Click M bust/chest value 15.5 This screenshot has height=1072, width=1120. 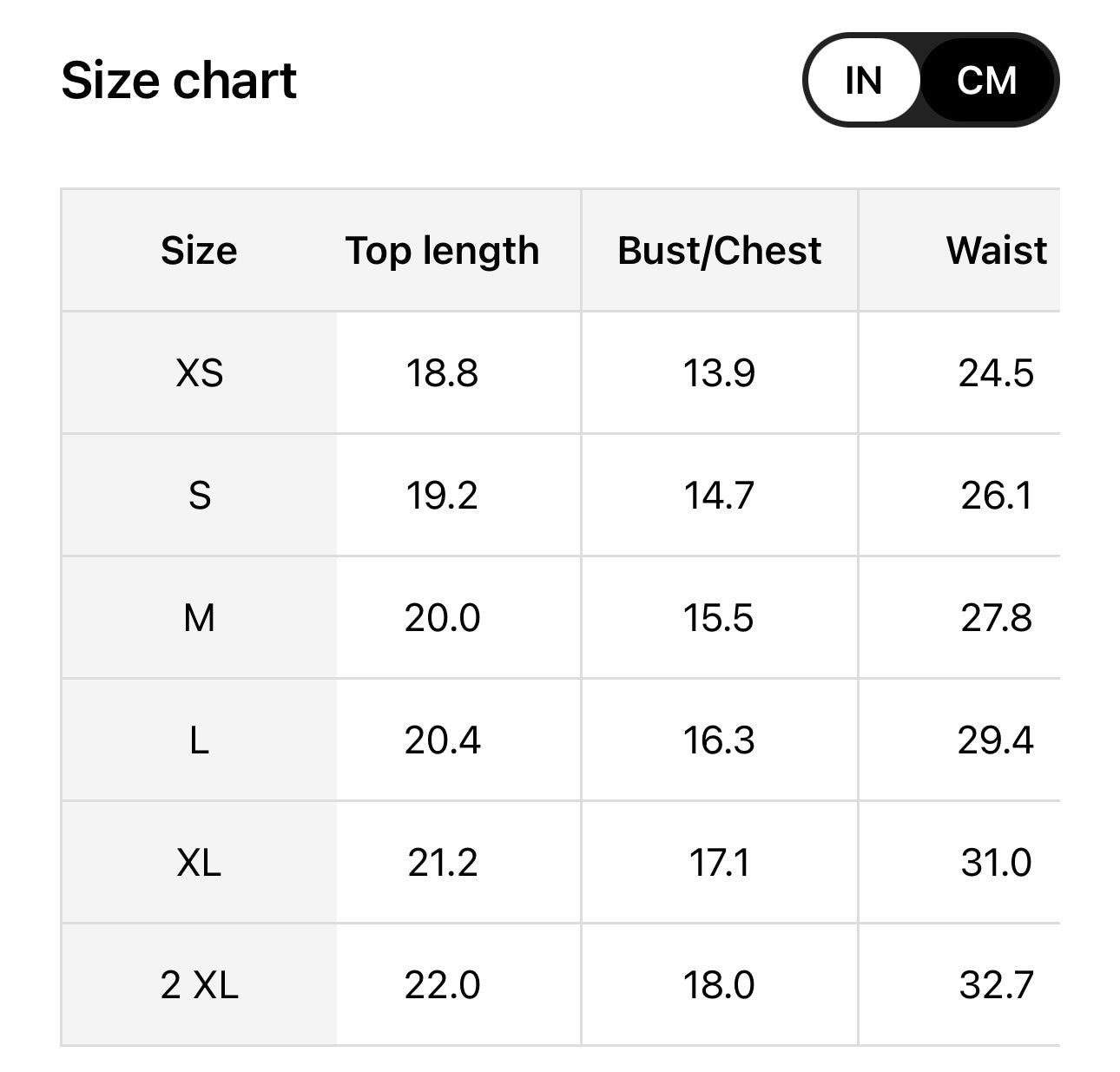[x=719, y=618]
